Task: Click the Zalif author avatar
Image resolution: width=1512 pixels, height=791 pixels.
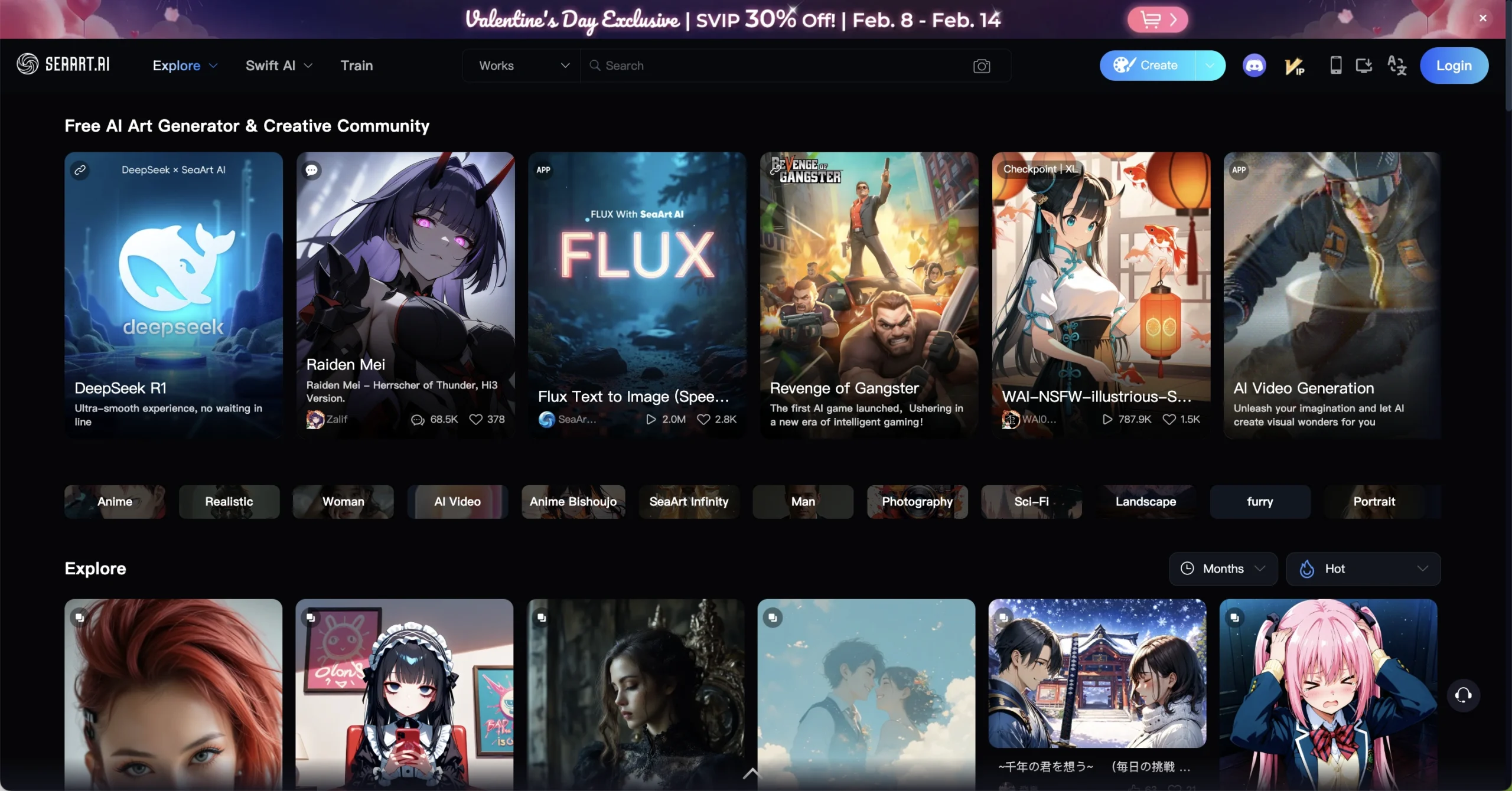Action: (x=315, y=419)
